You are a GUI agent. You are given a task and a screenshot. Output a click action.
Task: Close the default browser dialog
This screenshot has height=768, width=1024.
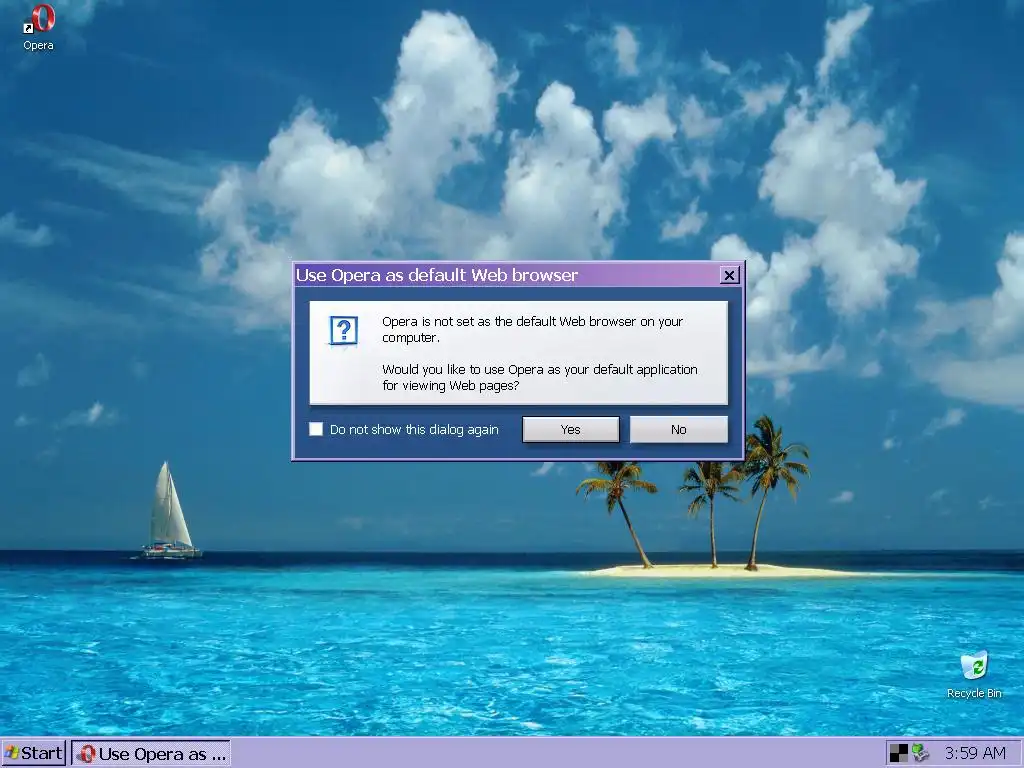point(729,275)
